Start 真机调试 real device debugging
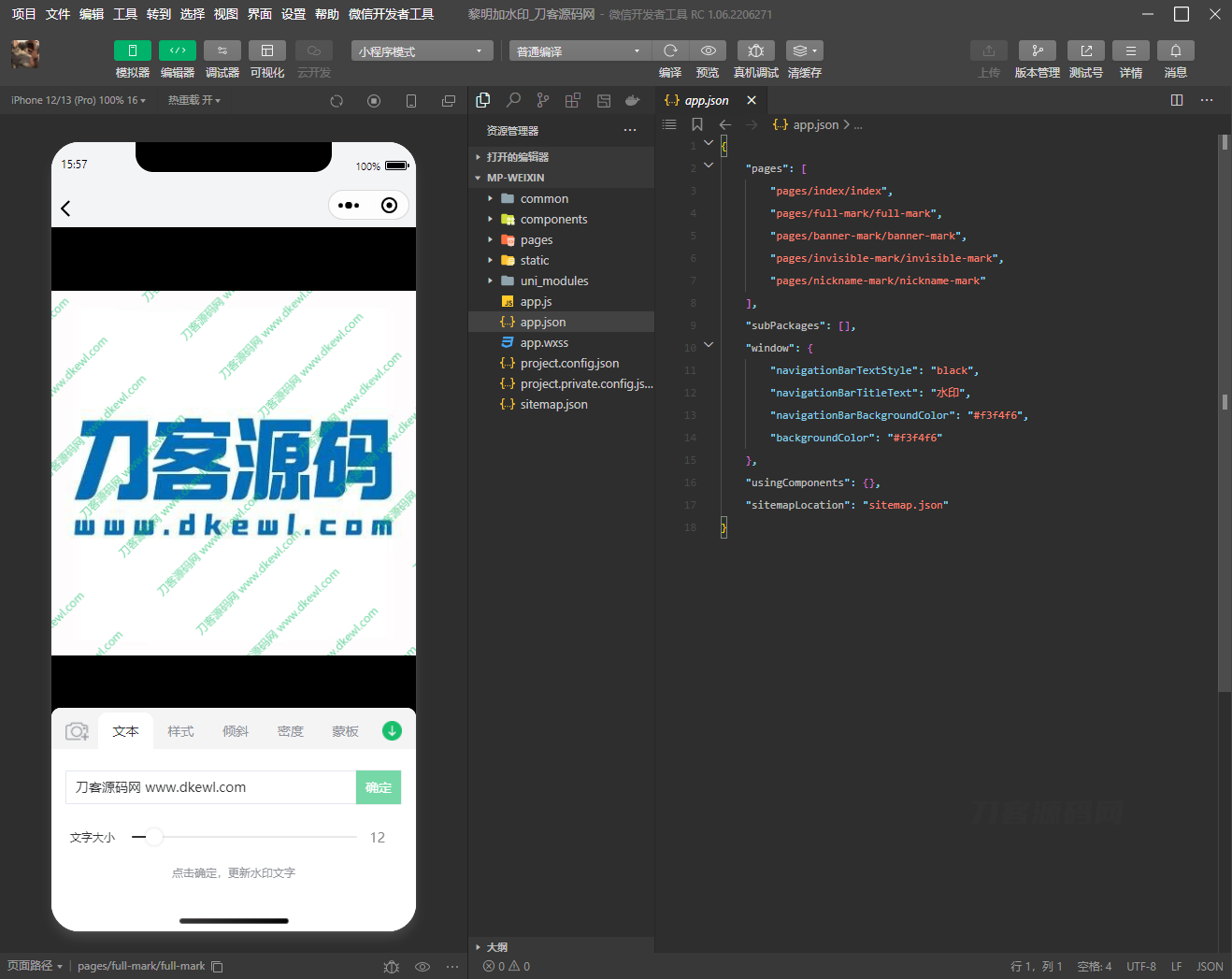This screenshot has height=979, width=1232. 755,50
